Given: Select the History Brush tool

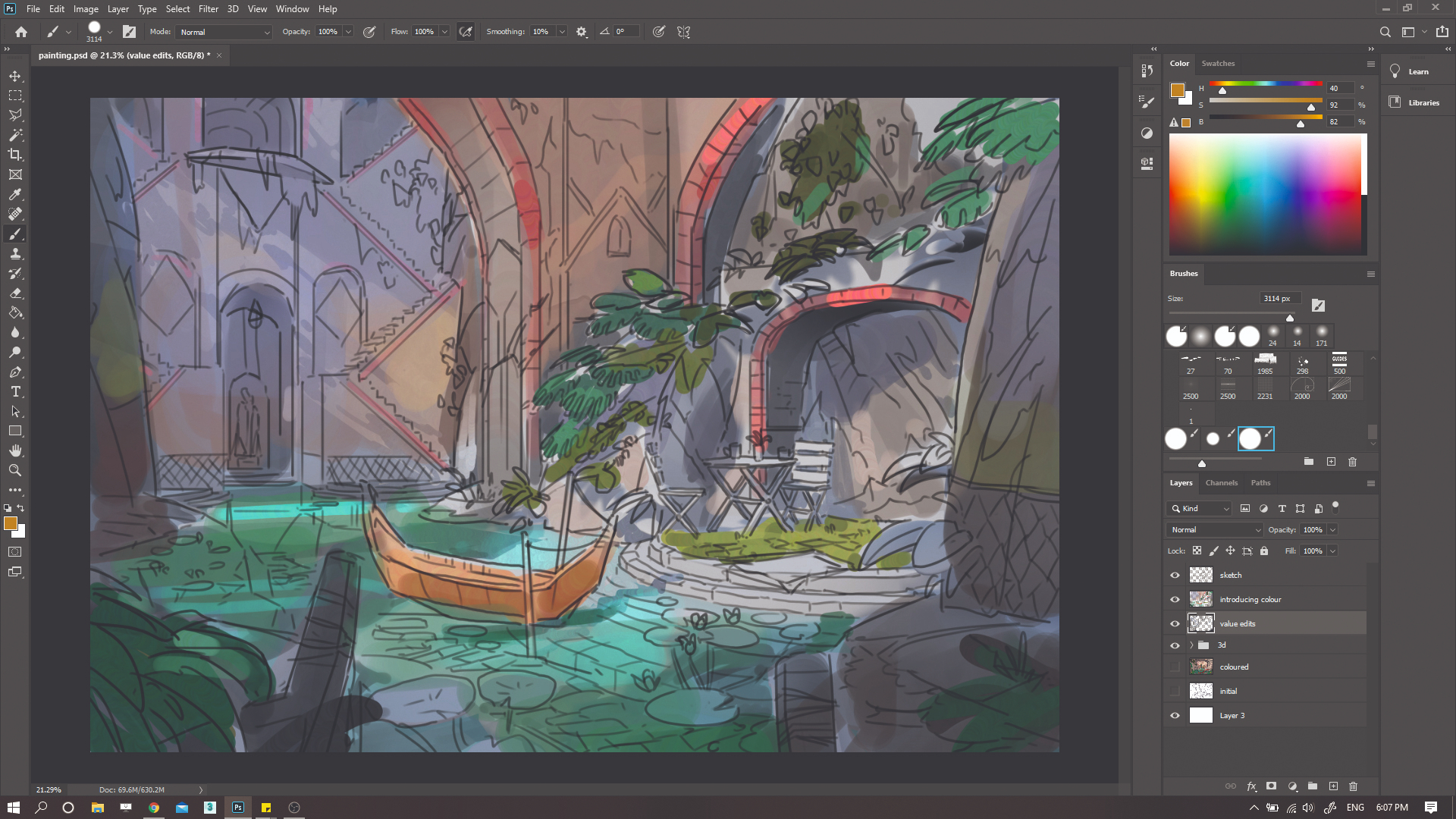Looking at the screenshot, I should pos(15,273).
